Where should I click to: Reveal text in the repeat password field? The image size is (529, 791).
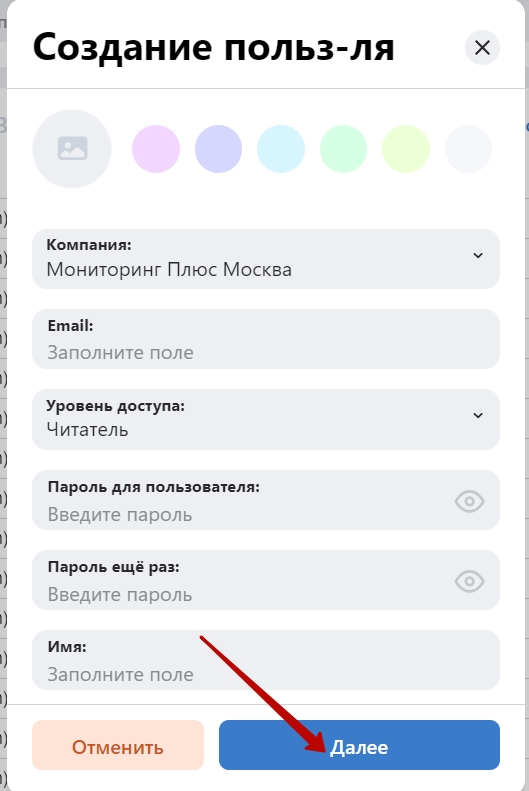469,581
